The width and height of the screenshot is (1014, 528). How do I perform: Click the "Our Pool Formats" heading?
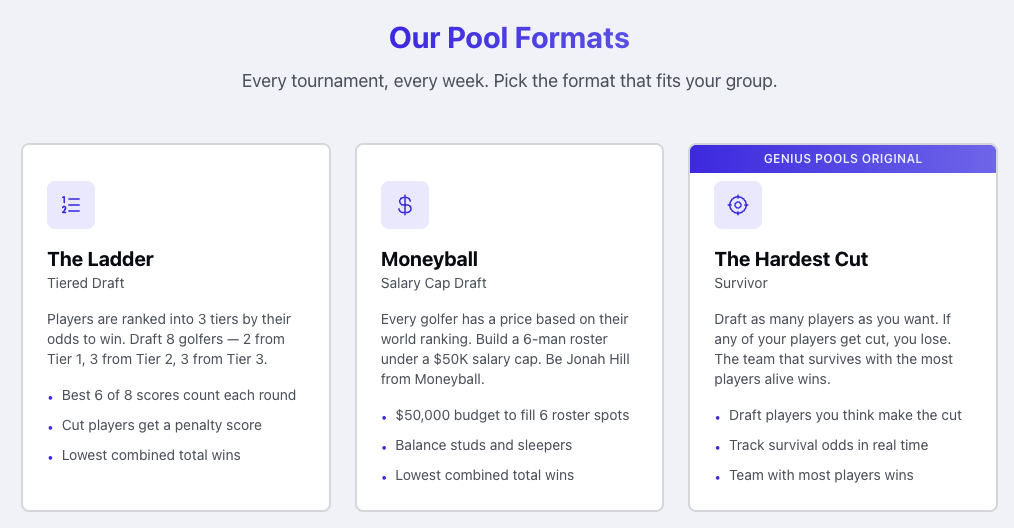point(509,38)
